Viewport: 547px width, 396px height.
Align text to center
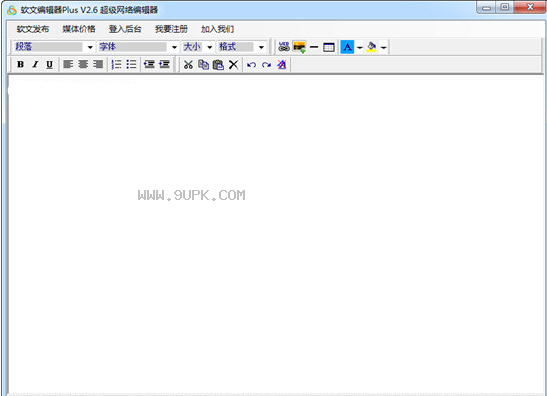point(83,64)
